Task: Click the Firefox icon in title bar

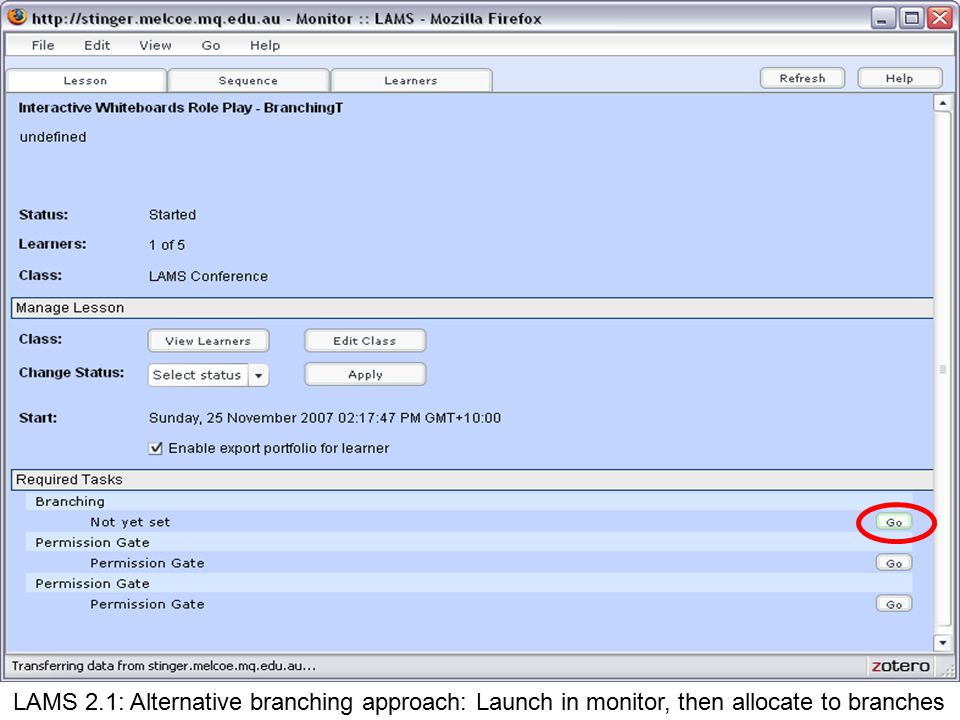Action: (17, 17)
